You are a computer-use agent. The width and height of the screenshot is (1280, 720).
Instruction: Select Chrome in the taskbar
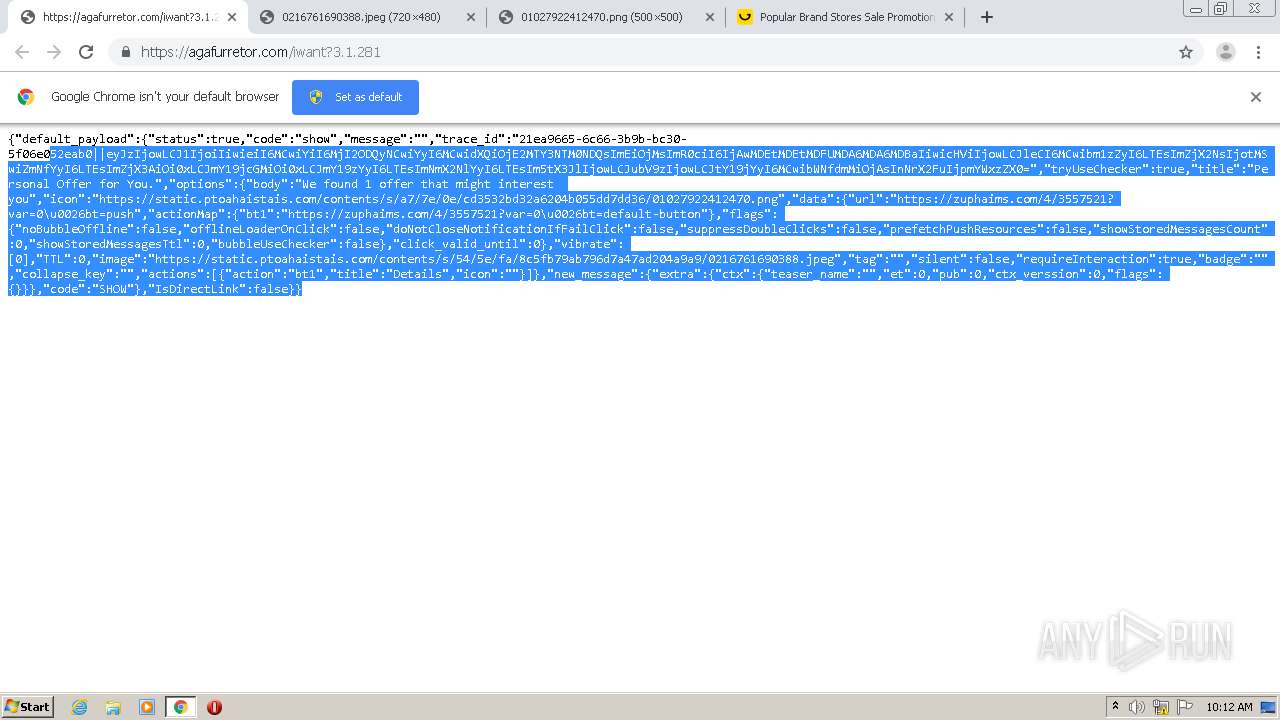(x=180, y=707)
